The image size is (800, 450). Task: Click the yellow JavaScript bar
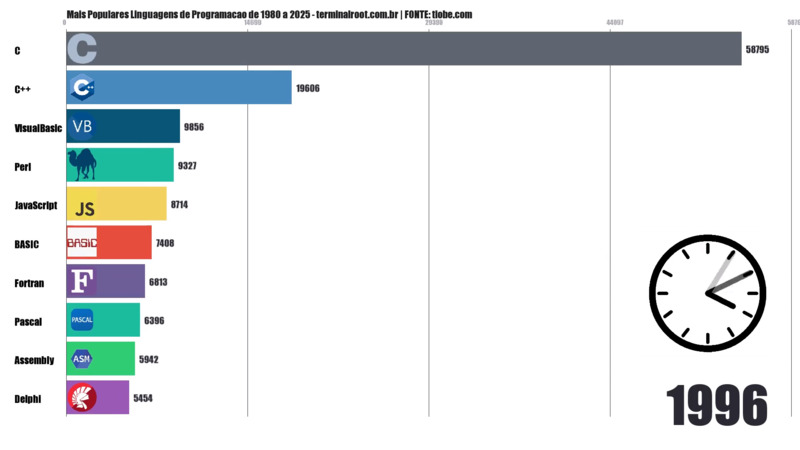[116, 204]
